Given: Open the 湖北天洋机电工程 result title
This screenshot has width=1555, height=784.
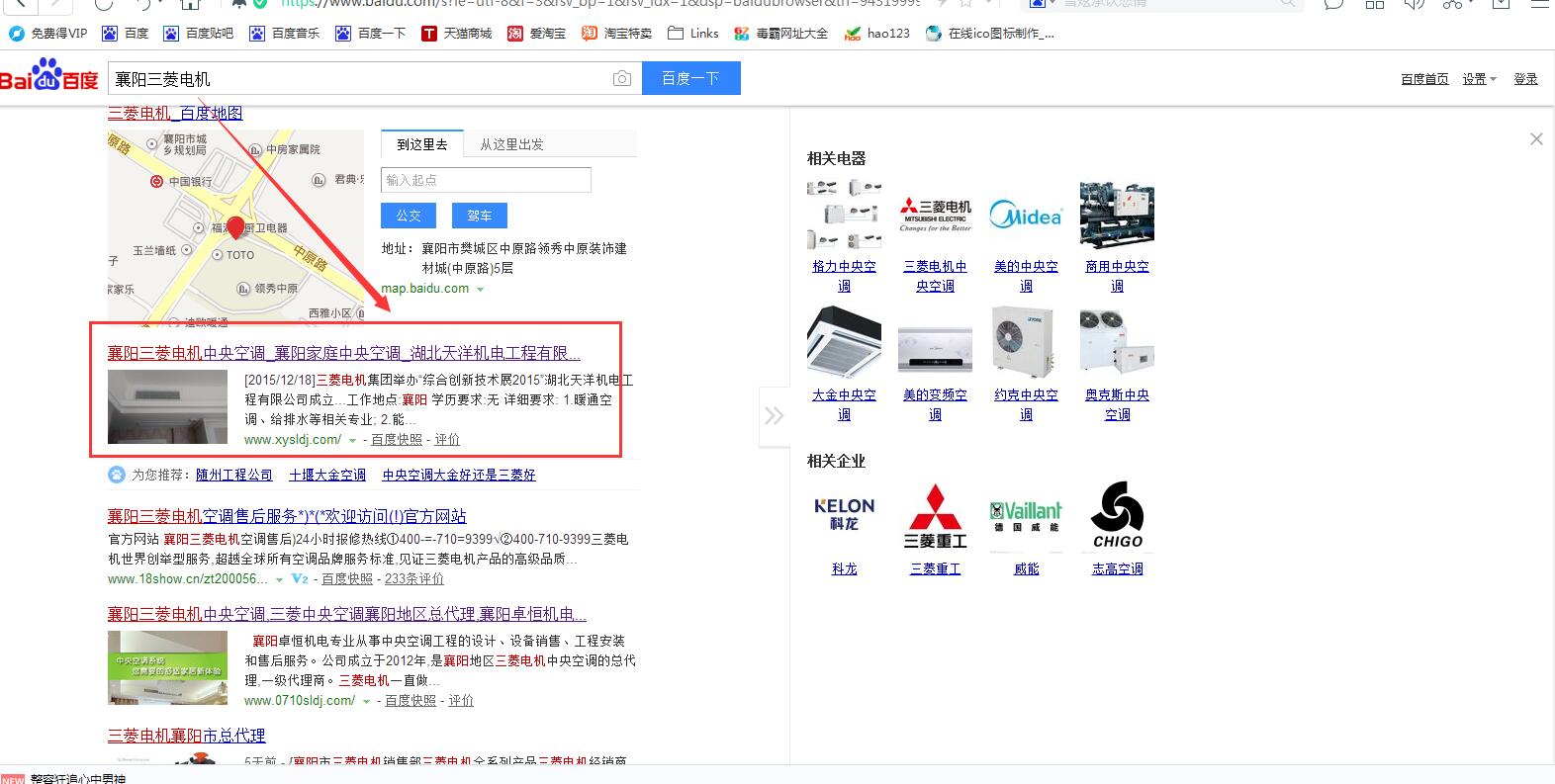Looking at the screenshot, I should pyautogui.click(x=343, y=353).
